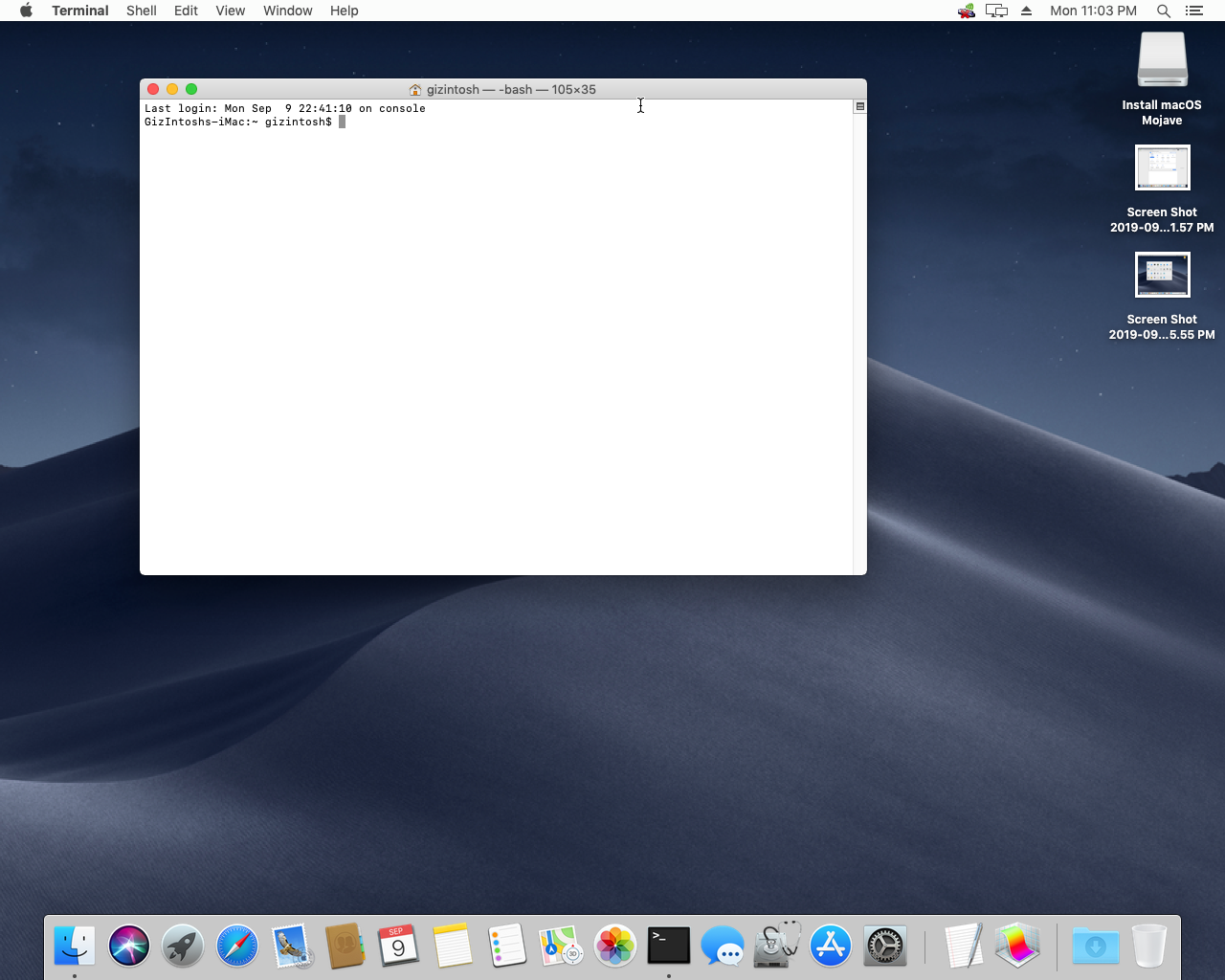The width and height of the screenshot is (1225, 980).
Task: Open the Window menu
Action: click(288, 11)
